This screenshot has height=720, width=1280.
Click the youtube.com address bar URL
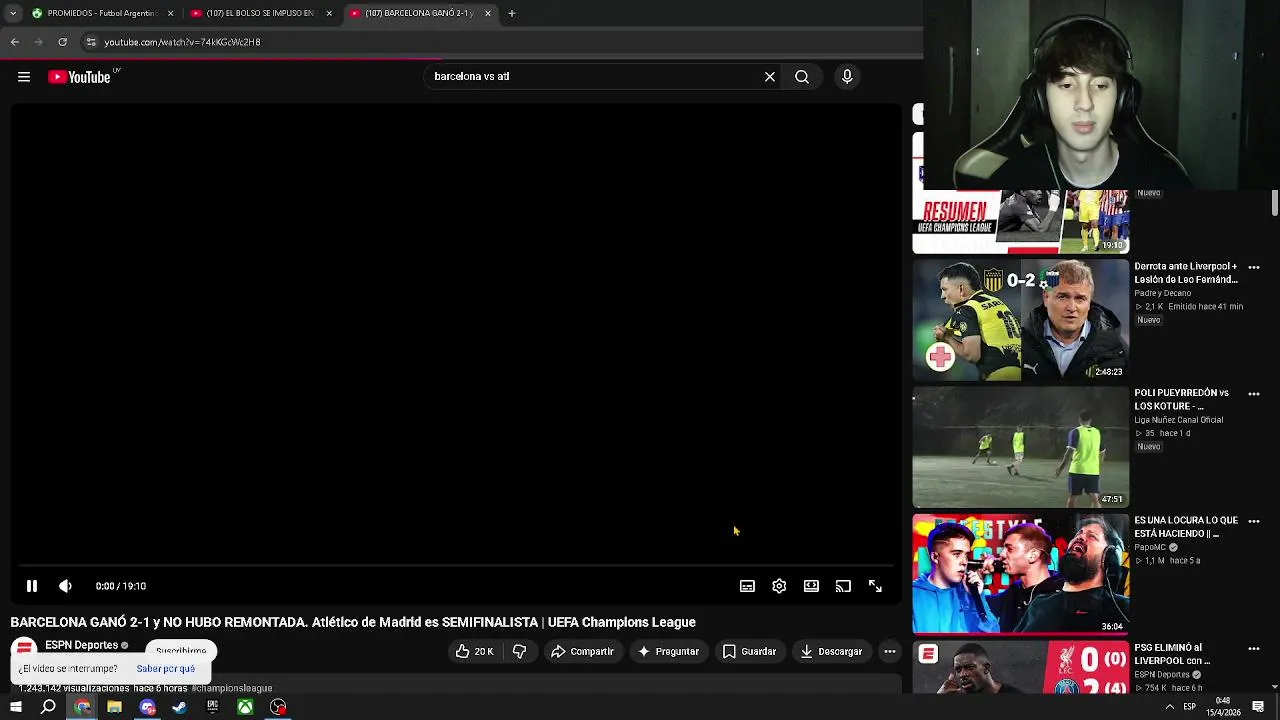tap(182, 42)
